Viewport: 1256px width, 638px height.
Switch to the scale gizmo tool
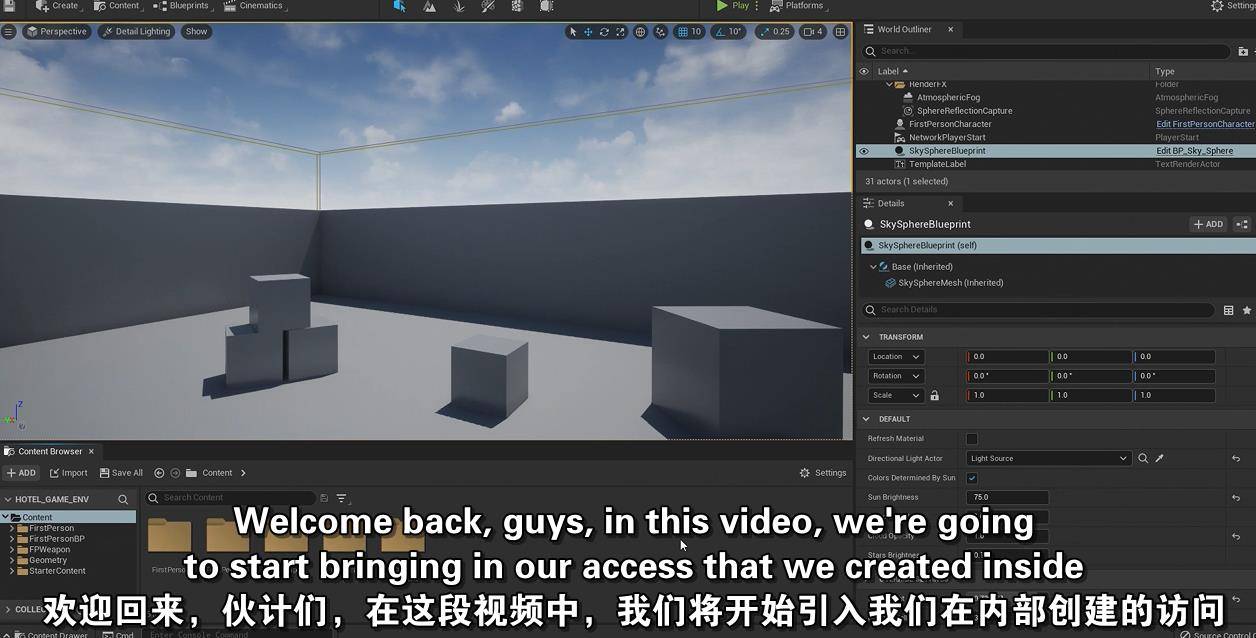point(620,32)
